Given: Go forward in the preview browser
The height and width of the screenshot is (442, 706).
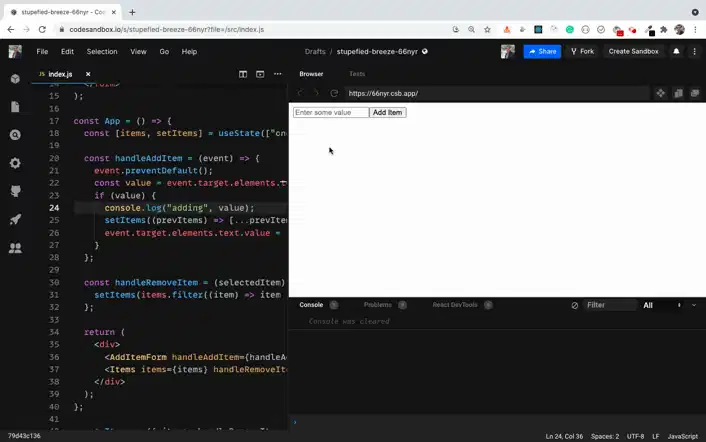Looking at the screenshot, I should [317, 93].
